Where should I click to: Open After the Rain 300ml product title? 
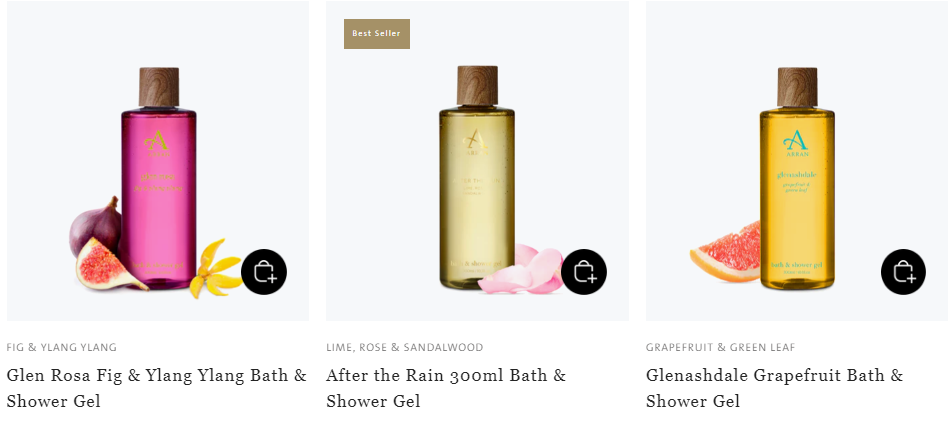(x=446, y=388)
